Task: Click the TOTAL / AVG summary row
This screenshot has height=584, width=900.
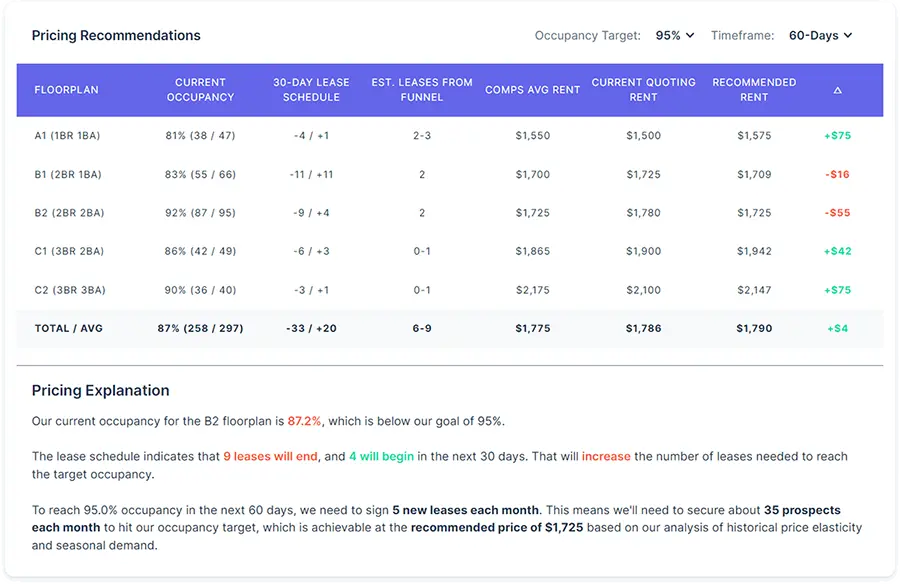Action: click(69, 328)
